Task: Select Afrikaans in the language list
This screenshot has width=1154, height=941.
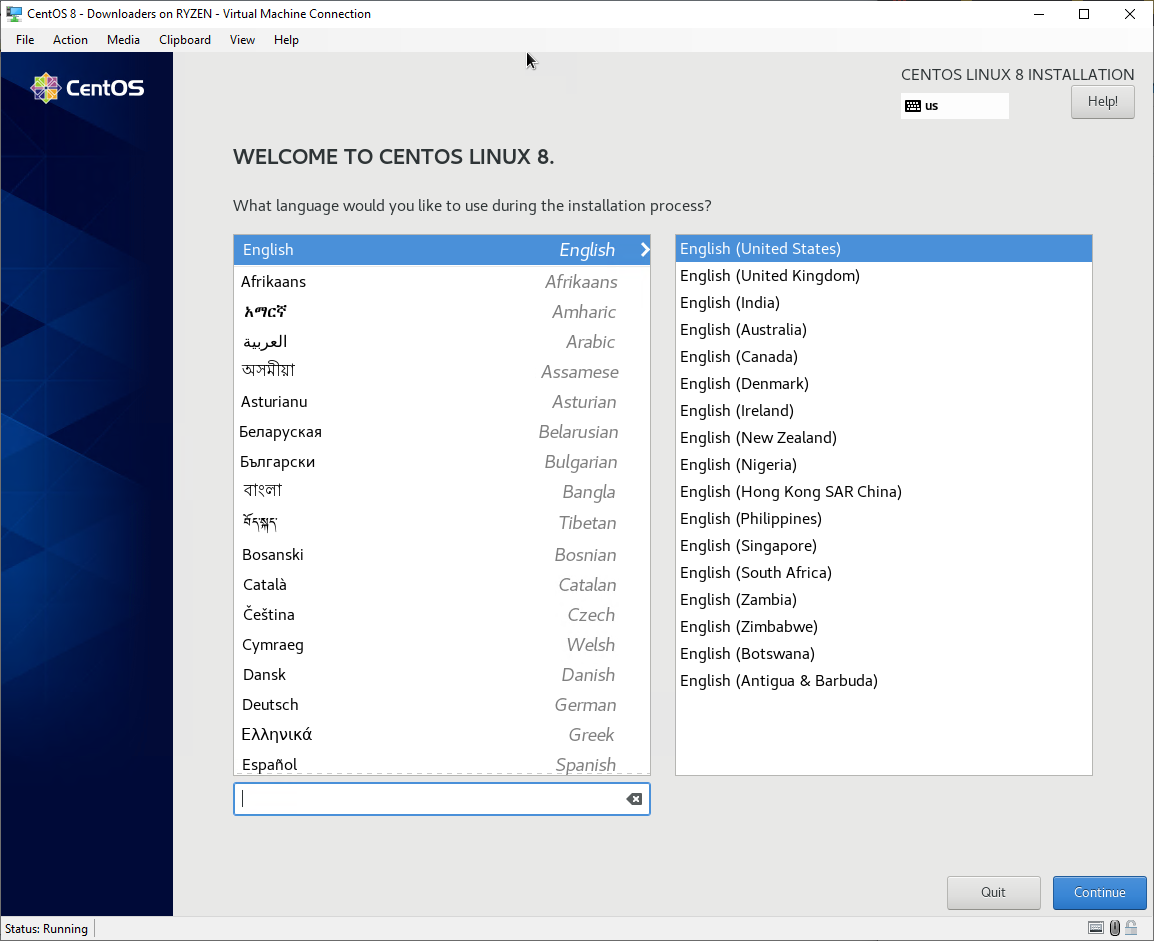Action: (442, 282)
